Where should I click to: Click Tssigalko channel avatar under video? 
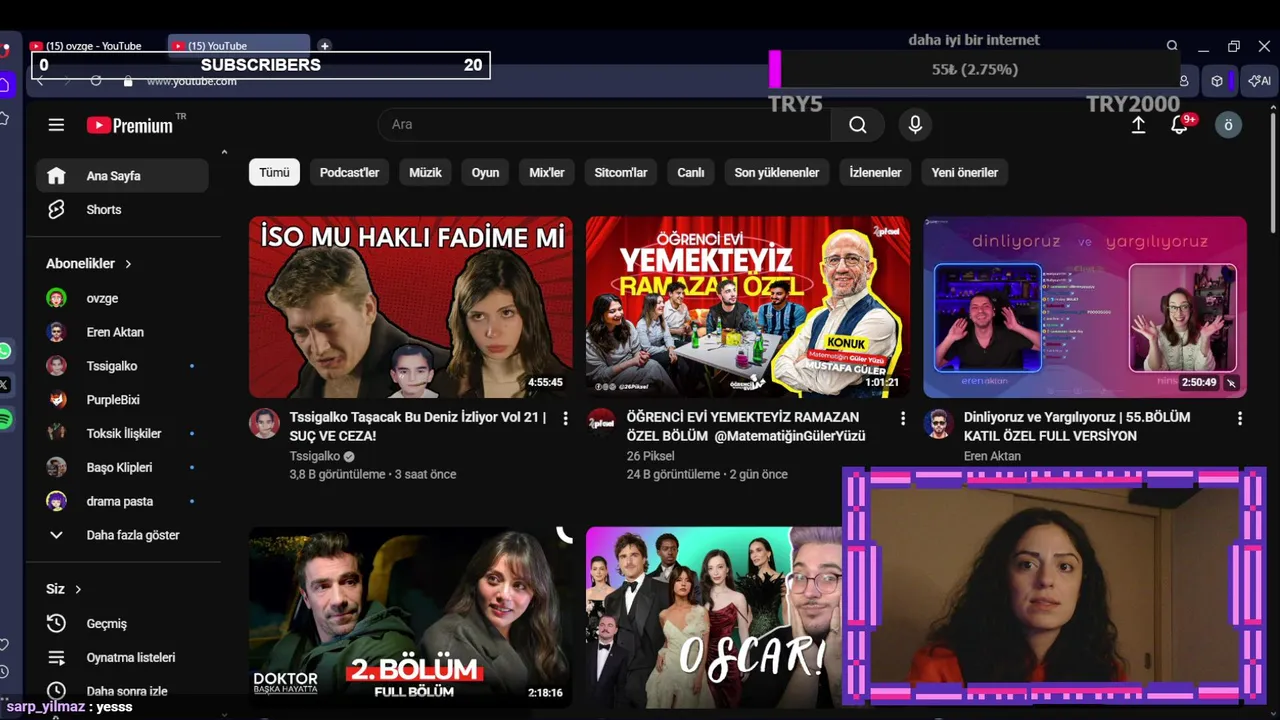click(264, 423)
